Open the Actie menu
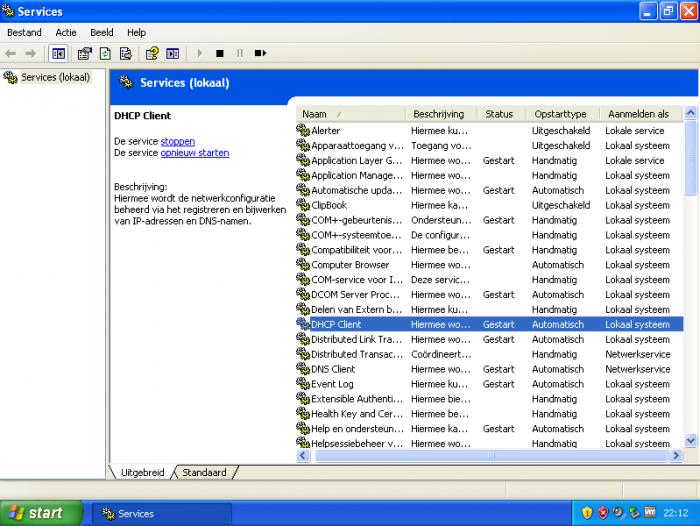 (x=66, y=33)
